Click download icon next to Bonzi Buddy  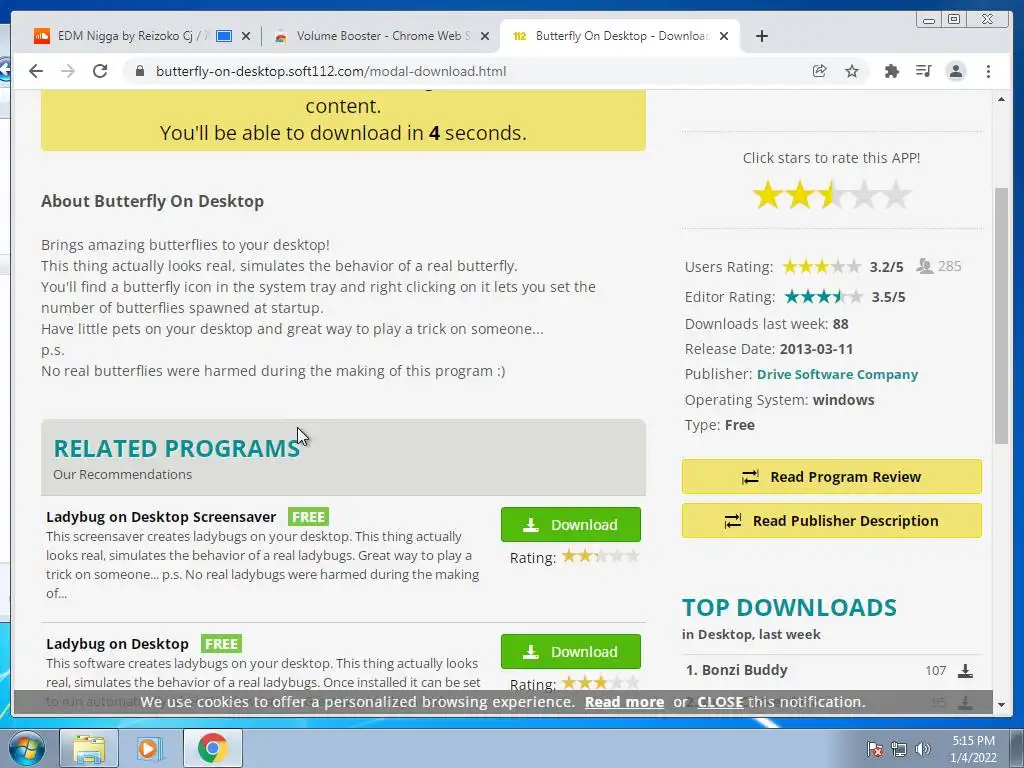coord(965,671)
